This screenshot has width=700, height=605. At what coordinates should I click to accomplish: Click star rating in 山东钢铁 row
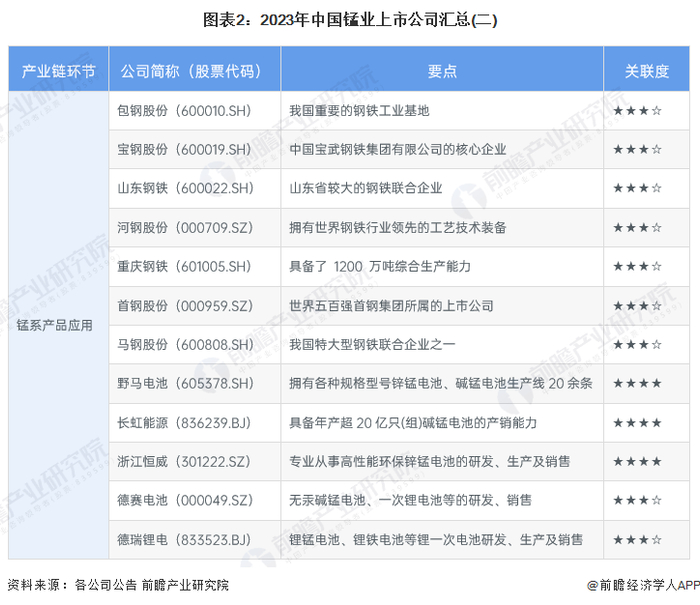(x=637, y=188)
